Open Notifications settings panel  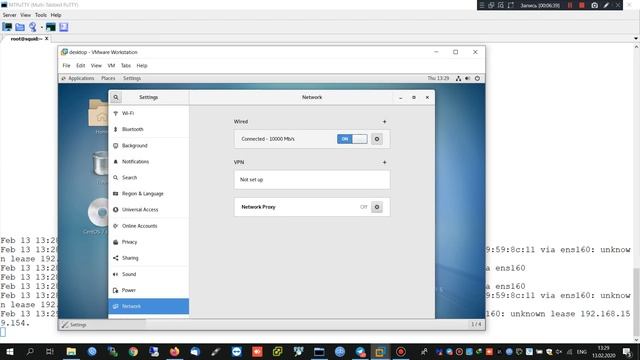[x=149, y=162]
